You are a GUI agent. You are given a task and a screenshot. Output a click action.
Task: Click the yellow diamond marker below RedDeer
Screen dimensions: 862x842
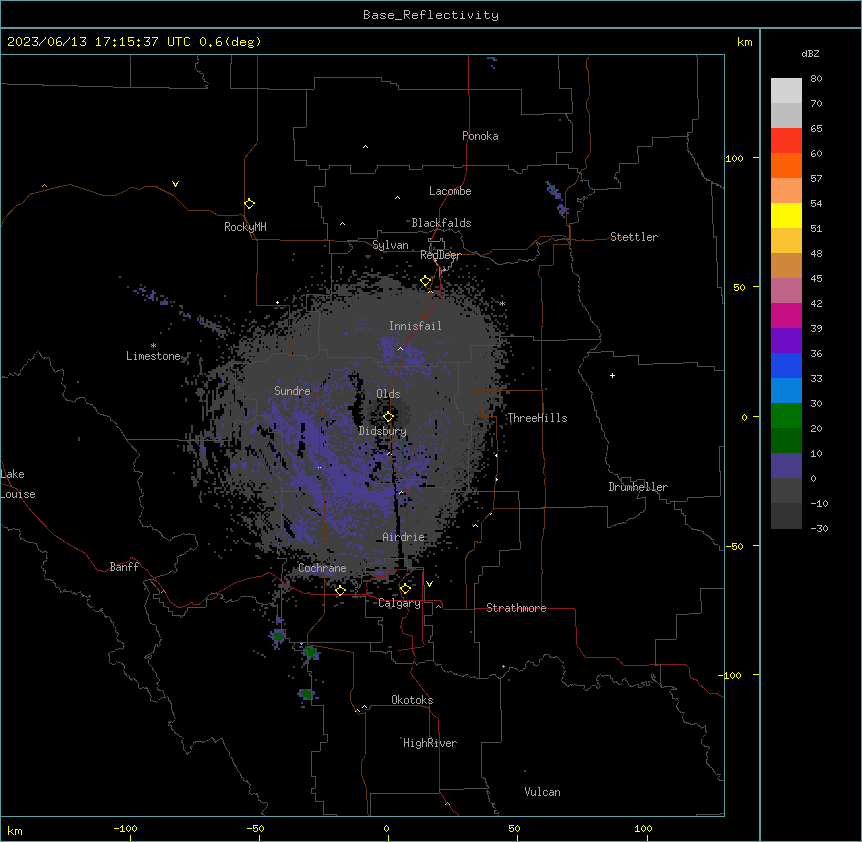coord(426,281)
